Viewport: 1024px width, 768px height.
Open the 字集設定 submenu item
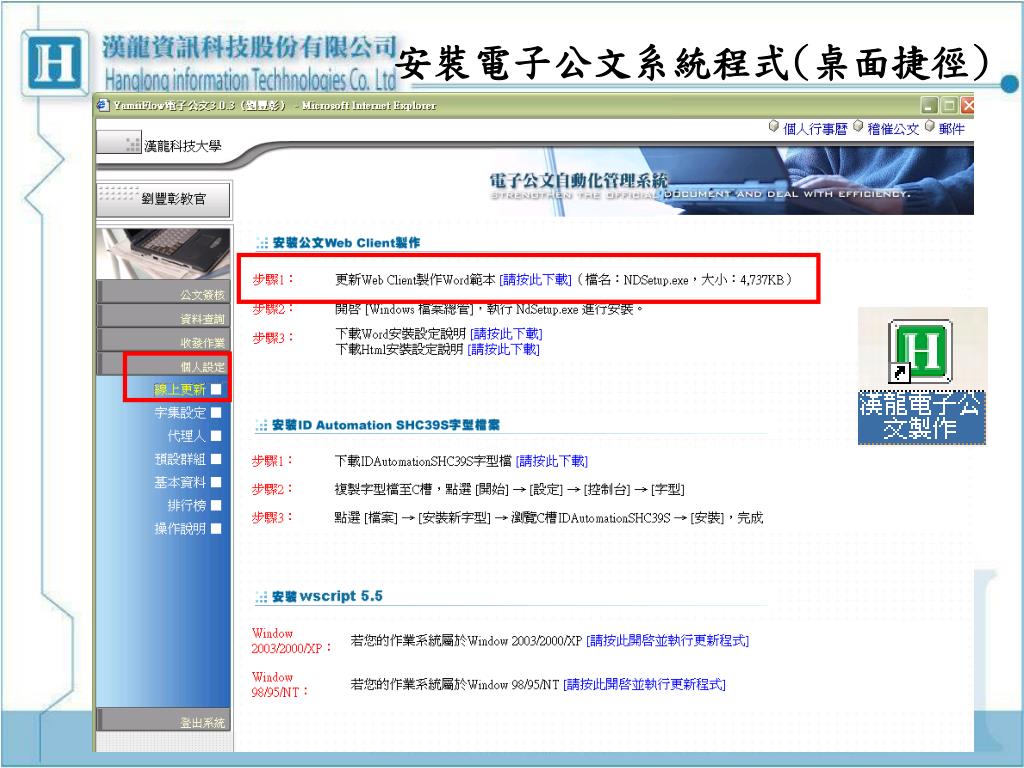(180, 413)
